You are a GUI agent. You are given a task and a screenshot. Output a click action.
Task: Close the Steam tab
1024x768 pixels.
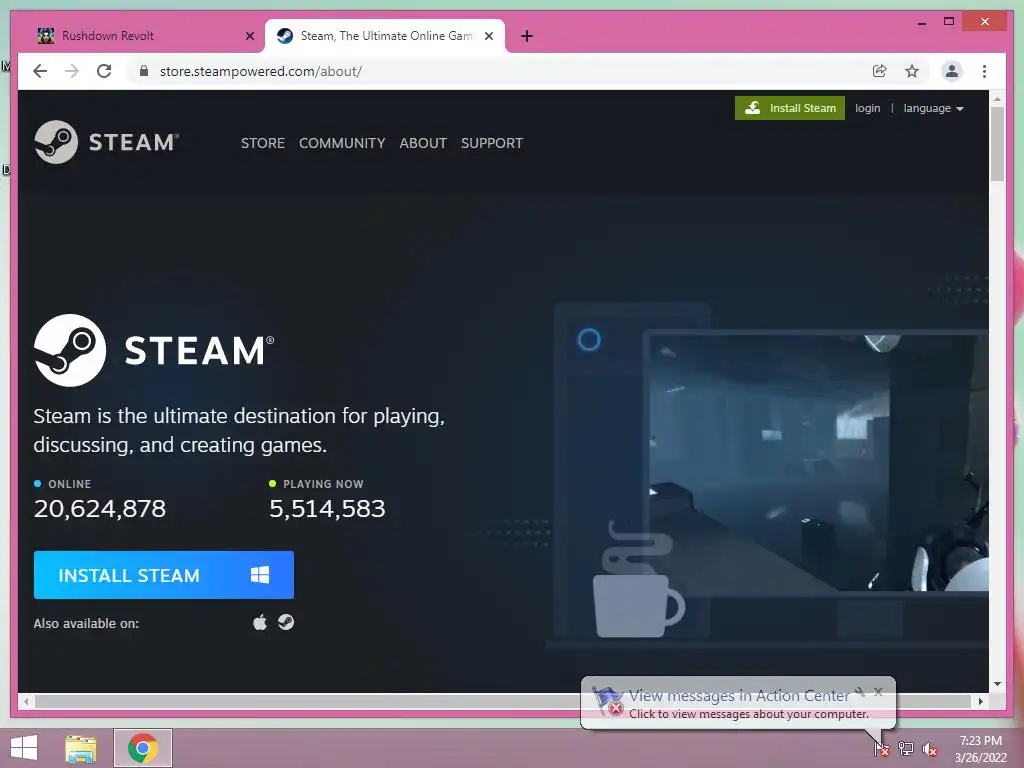[488, 36]
